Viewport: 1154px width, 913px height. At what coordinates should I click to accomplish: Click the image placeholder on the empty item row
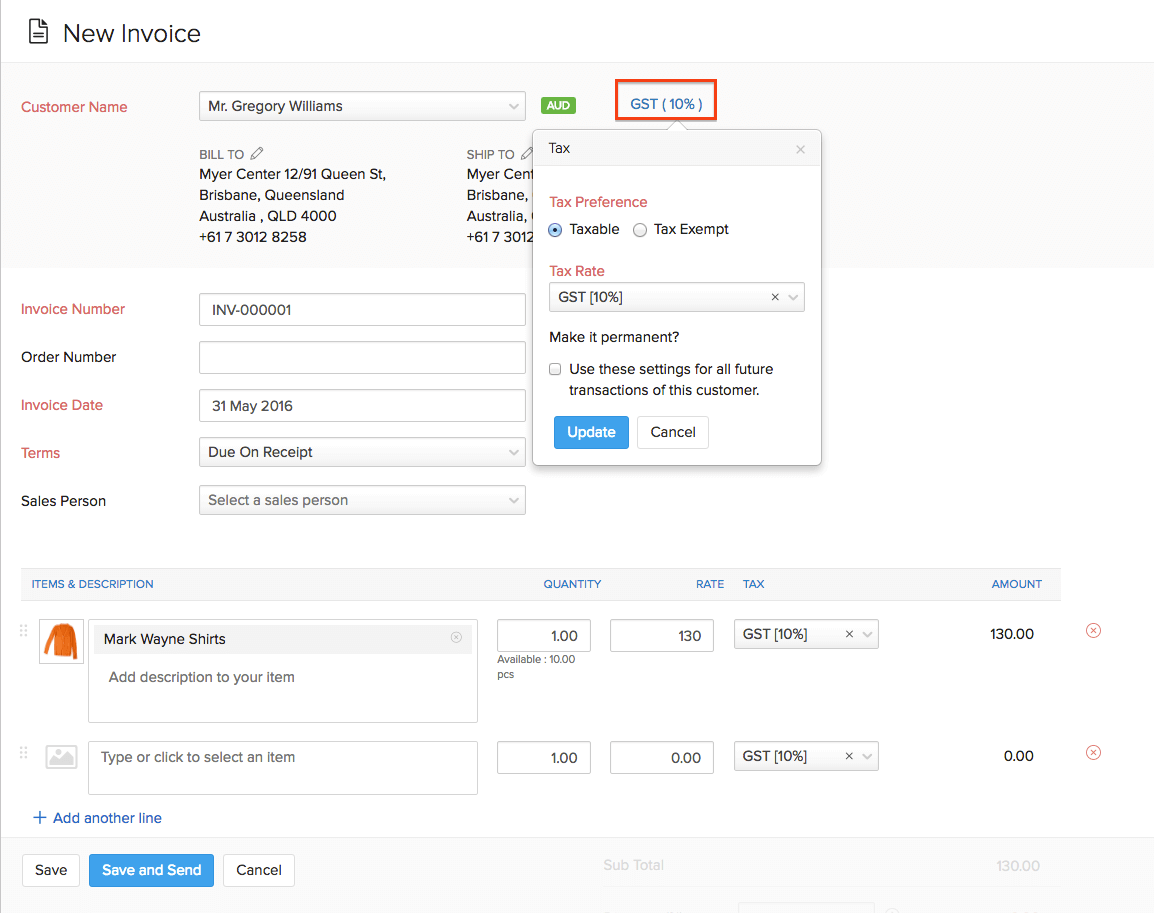[61, 757]
